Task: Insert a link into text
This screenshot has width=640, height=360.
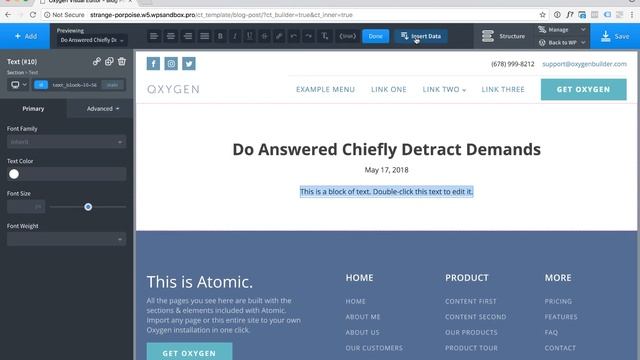Action: (279, 36)
